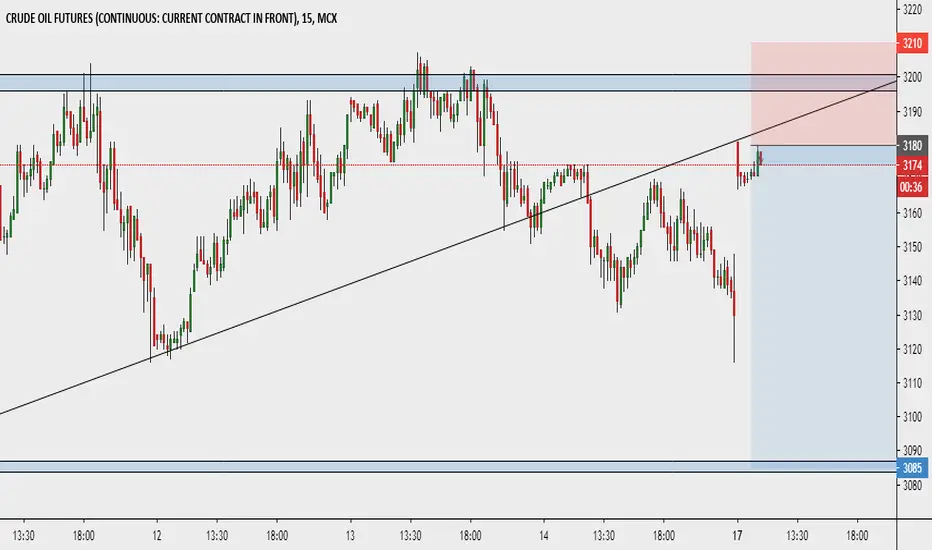Select the blue 3085 target price label
Viewport: 932px width, 550px height.
click(x=912, y=468)
